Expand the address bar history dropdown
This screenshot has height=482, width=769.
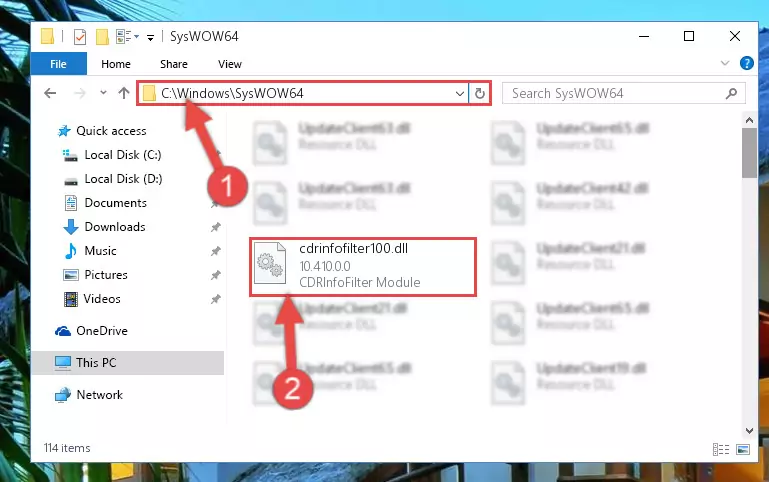[x=460, y=93]
